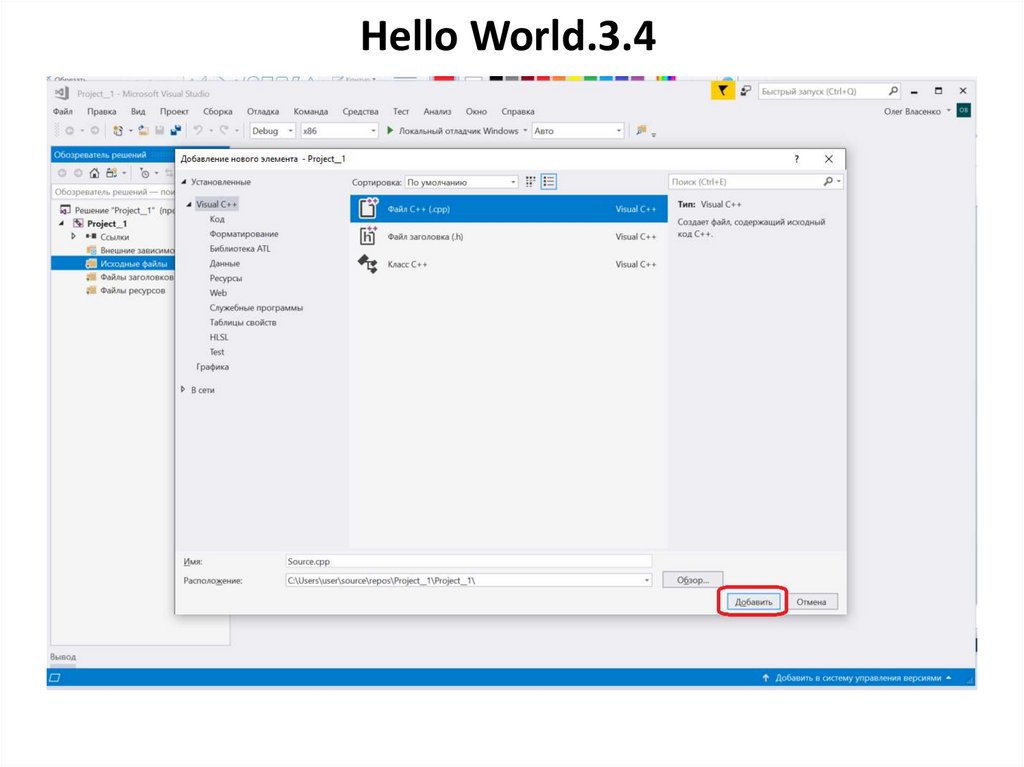Click the header file (.h) template icon
This screenshot has width=1024, height=767.
coord(368,236)
